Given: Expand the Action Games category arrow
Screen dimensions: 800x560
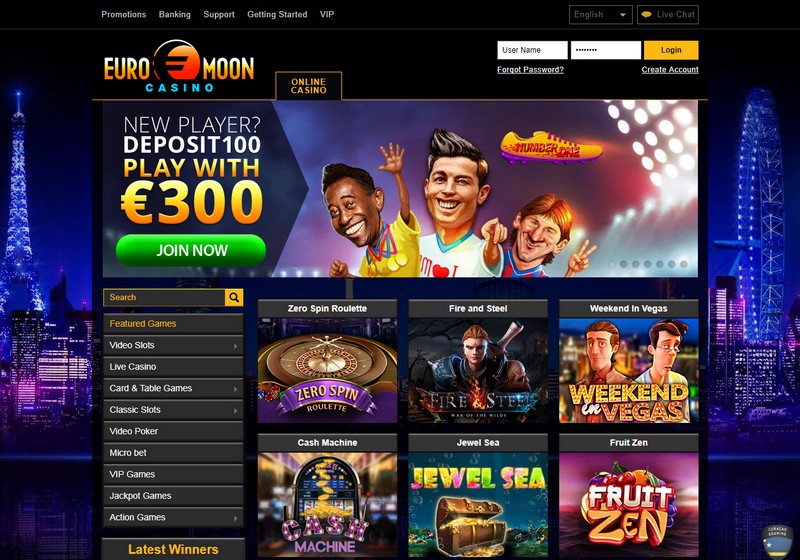Looking at the screenshot, I should pyautogui.click(x=235, y=518).
